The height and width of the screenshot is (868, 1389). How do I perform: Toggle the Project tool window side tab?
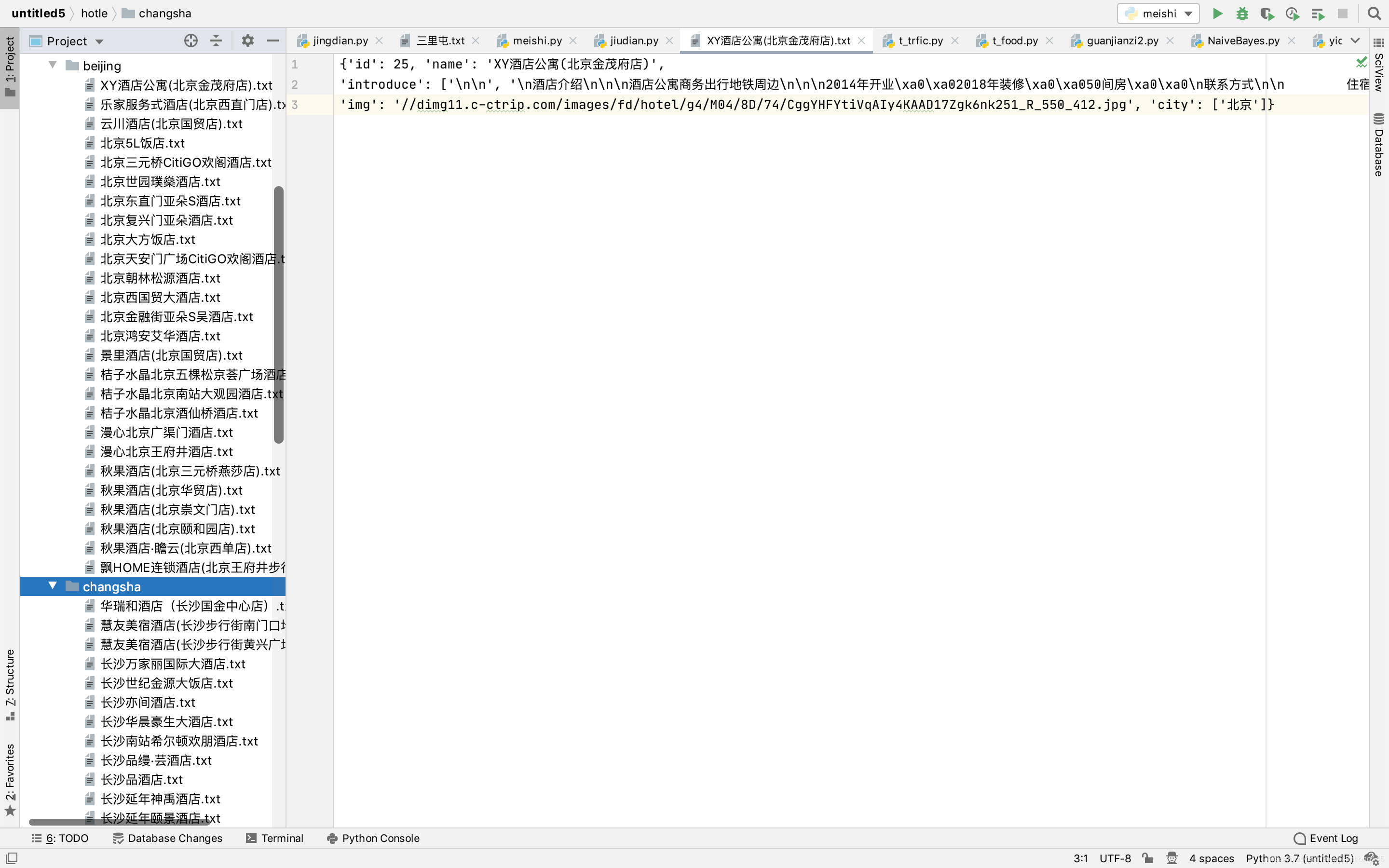[x=10, y=67]
